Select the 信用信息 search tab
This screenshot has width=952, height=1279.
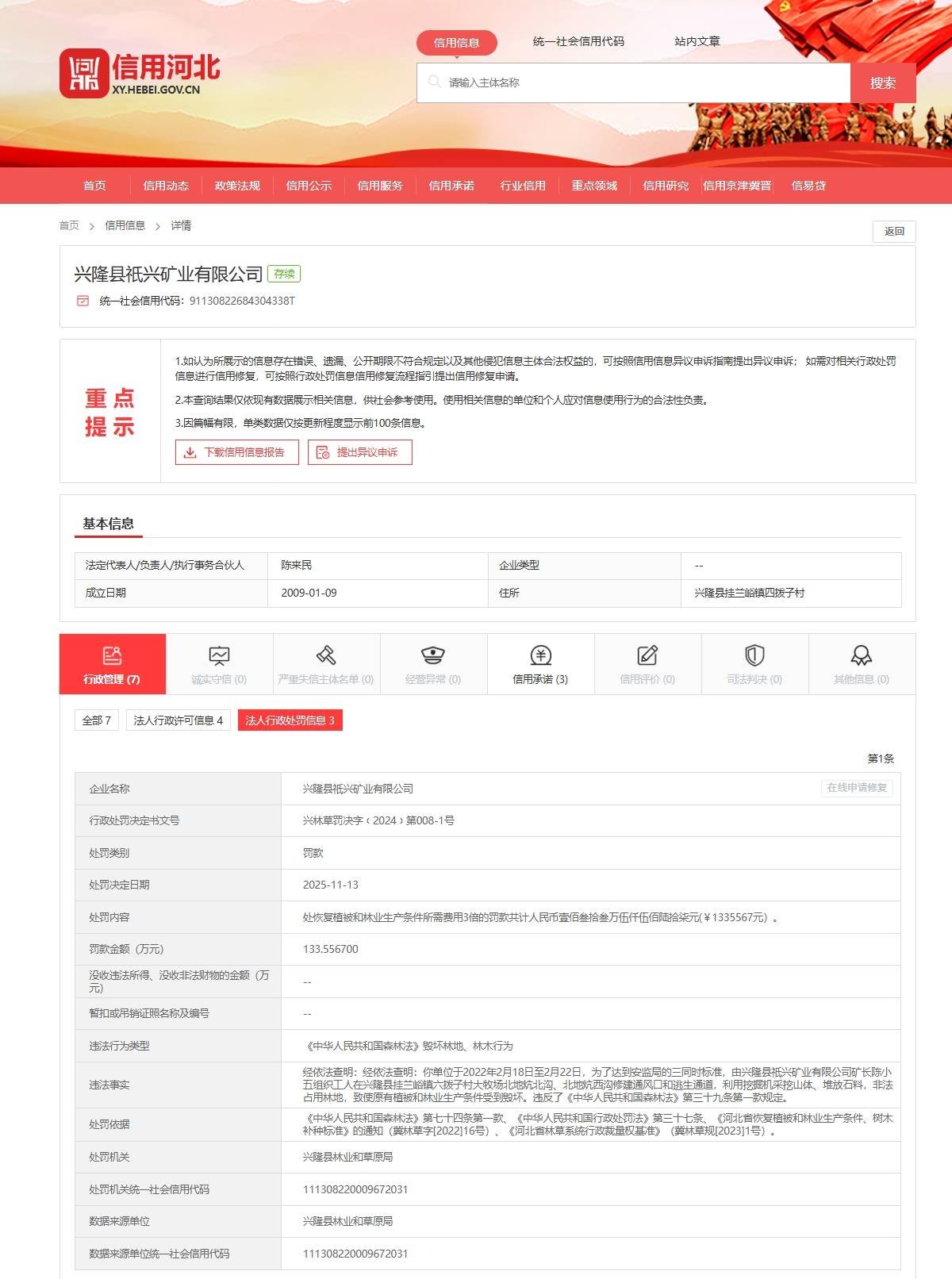tap(457, 43)
